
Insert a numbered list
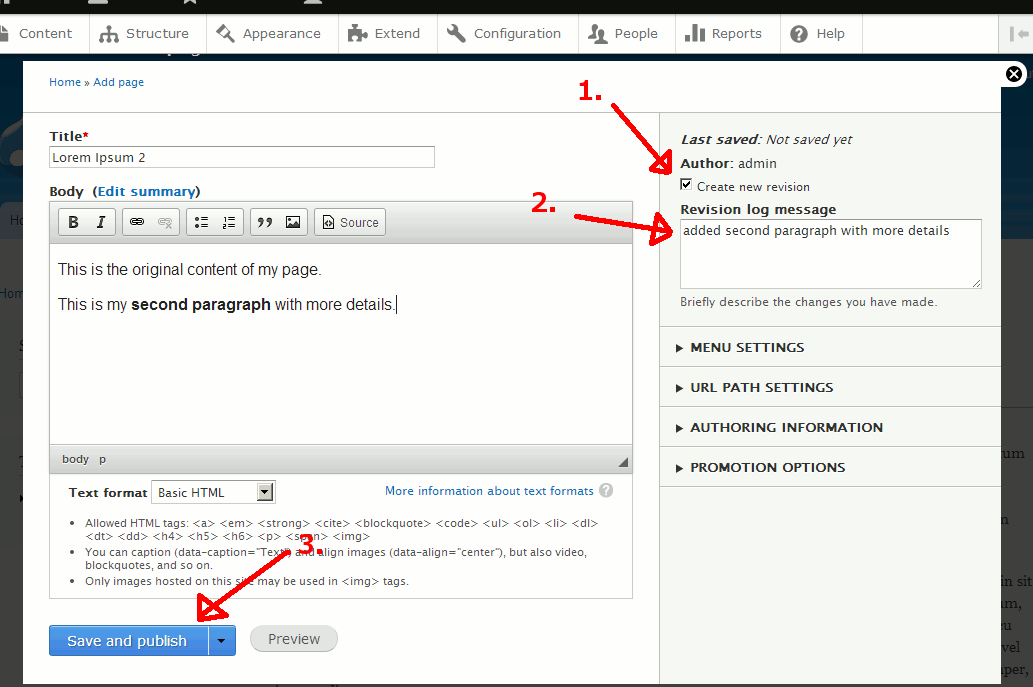(229, 223)
